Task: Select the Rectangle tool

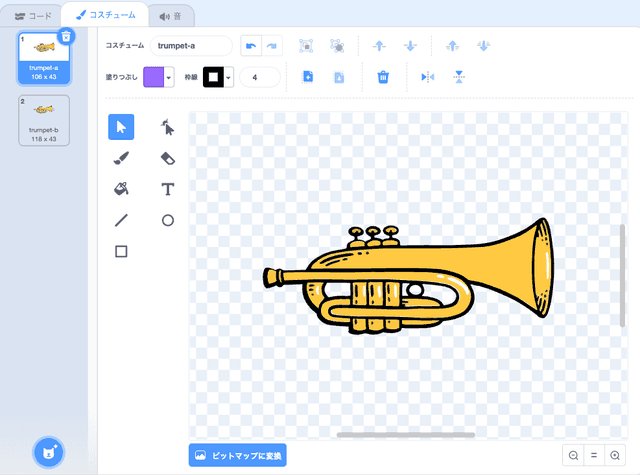Action: point(121,251)
